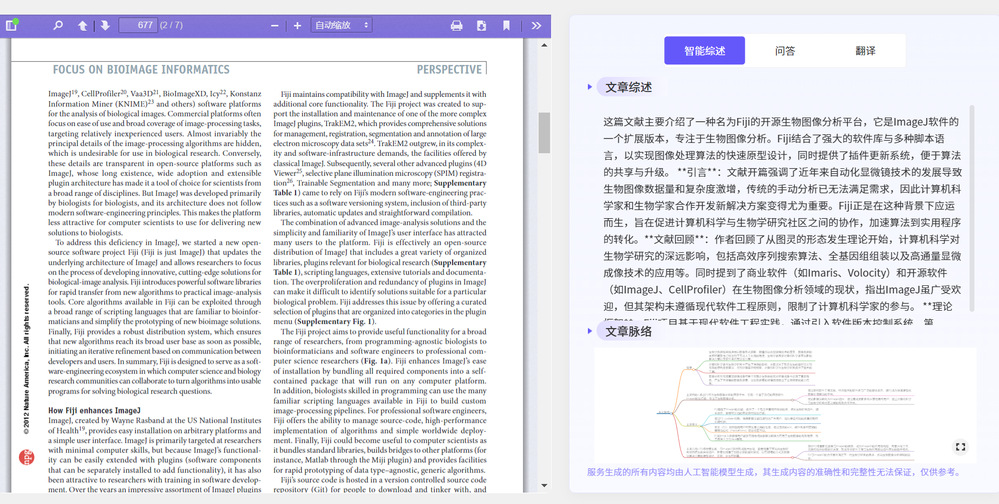Switch to the 智能综述 tab

(704, 50)
